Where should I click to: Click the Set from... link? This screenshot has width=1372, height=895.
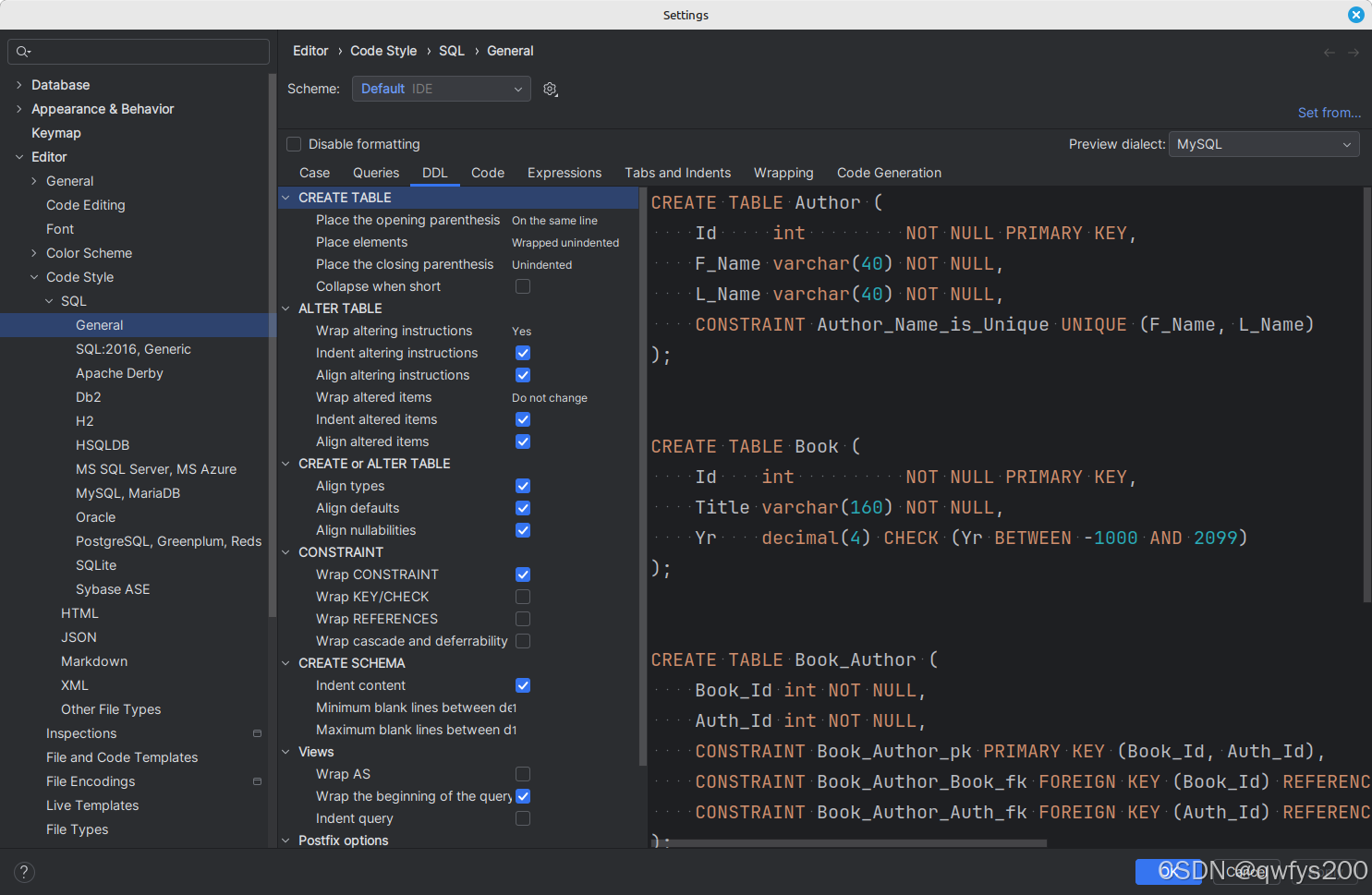(x=1329, y=113)
